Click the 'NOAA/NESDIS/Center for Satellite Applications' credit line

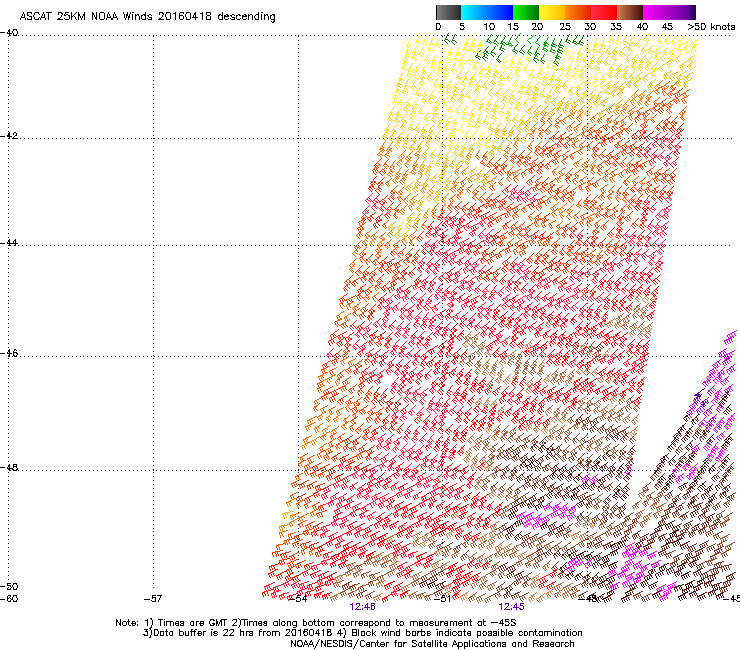432,644
